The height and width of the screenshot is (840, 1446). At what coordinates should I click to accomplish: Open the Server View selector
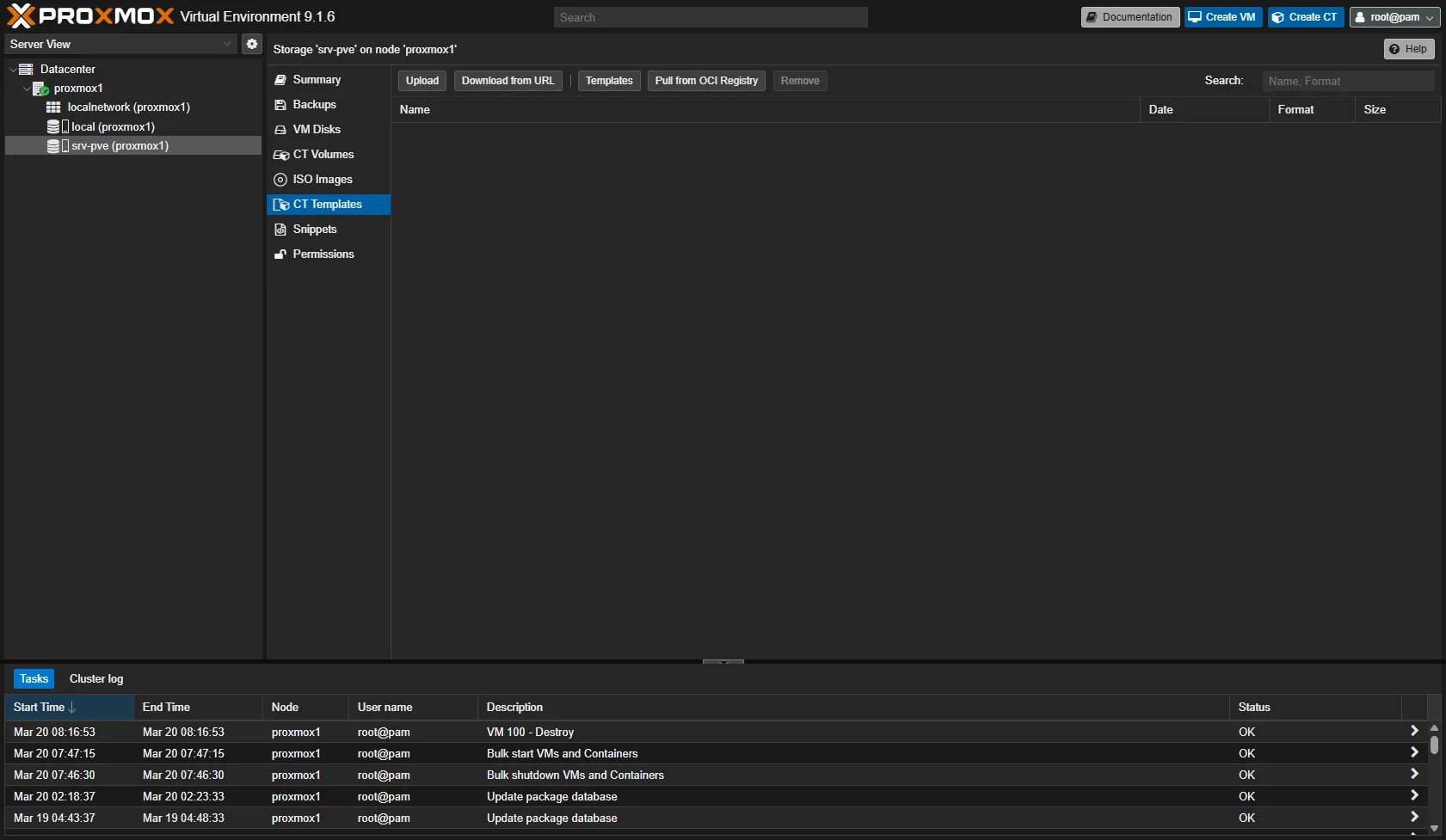pyautogui.click(x=226, y=43)
